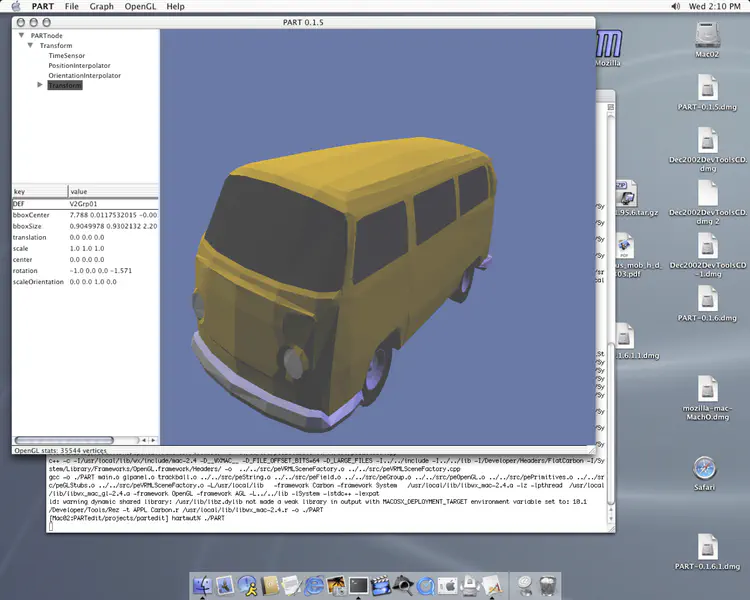Click the translation value '0.0 0.0 0.0'
This screenshot has width=750, height=600.
(x=87, y=237)
